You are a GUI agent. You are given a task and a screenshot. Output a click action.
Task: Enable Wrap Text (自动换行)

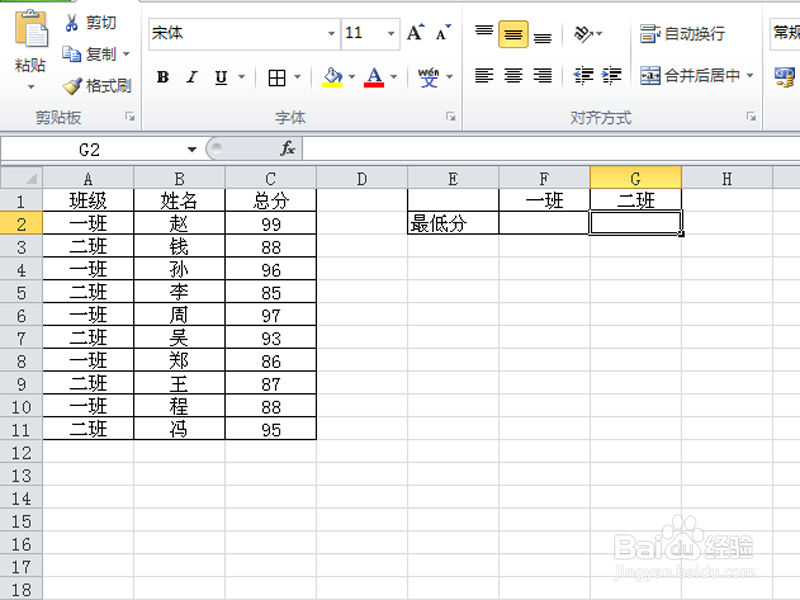click(683, 34)
